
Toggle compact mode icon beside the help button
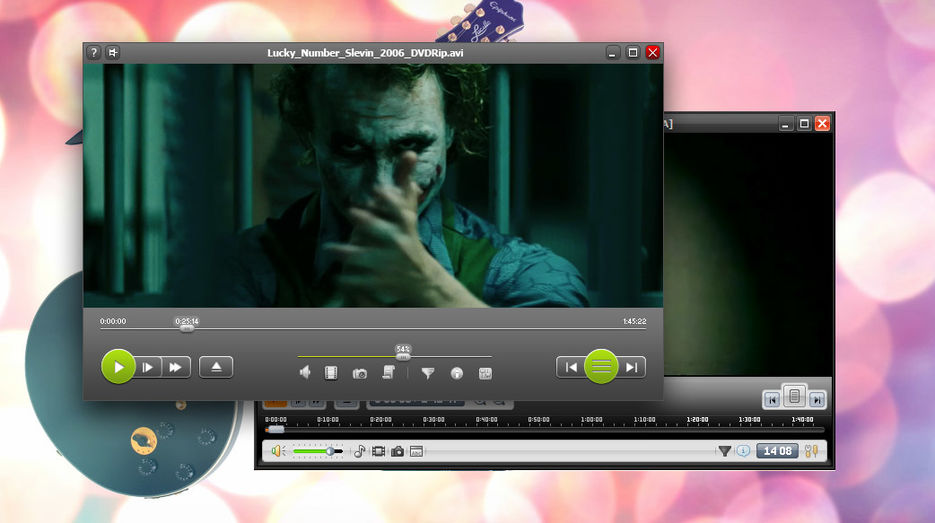(x=113, y=52)
